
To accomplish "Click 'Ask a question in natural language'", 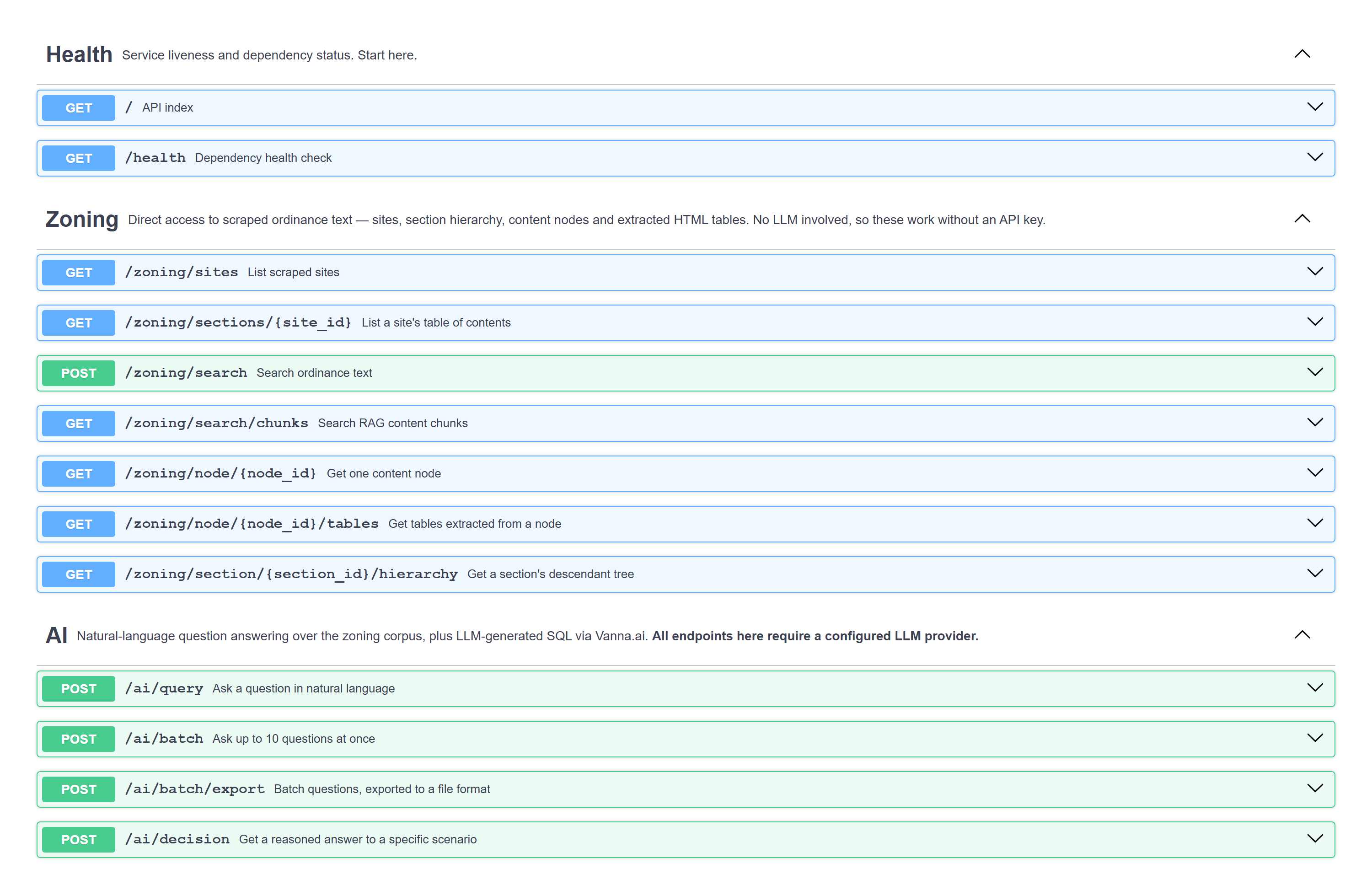I will [x=304, y=688].
